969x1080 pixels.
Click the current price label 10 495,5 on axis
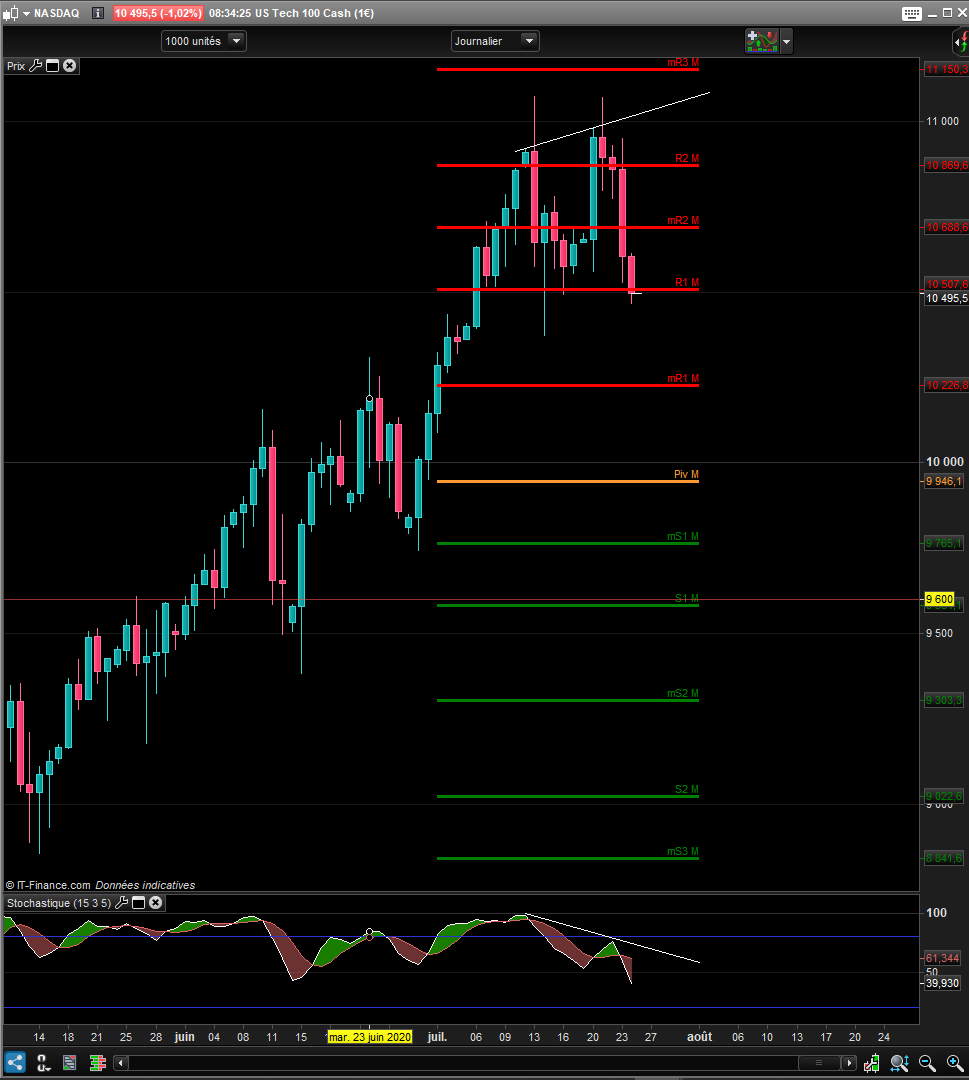click(x=946, y=298)
